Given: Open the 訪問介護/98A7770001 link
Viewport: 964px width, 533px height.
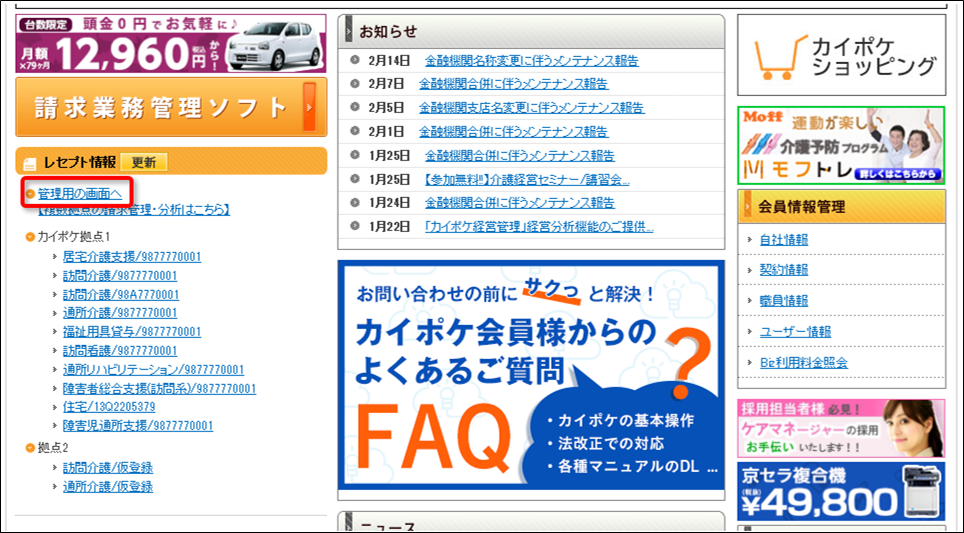Looking at the screenshot, I should tap(121, 294).
